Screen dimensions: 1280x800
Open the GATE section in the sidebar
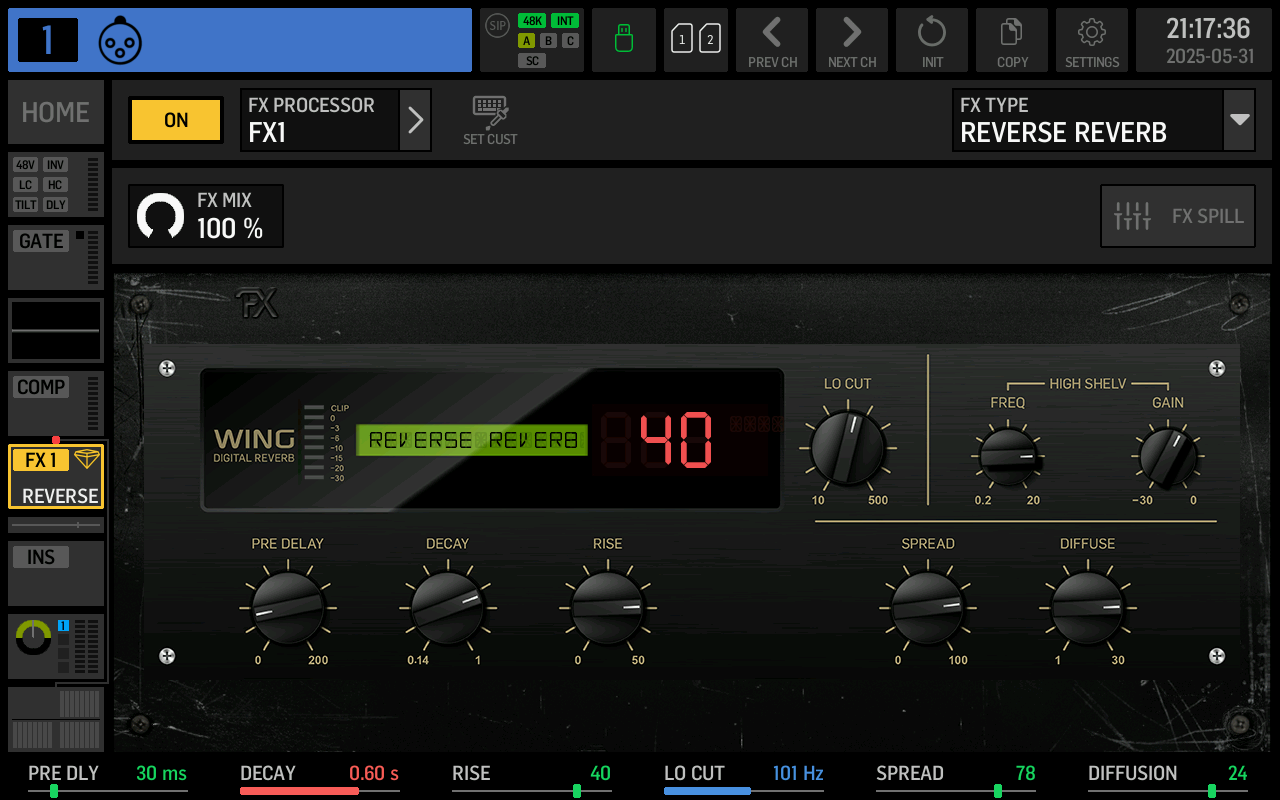point(40,240)
